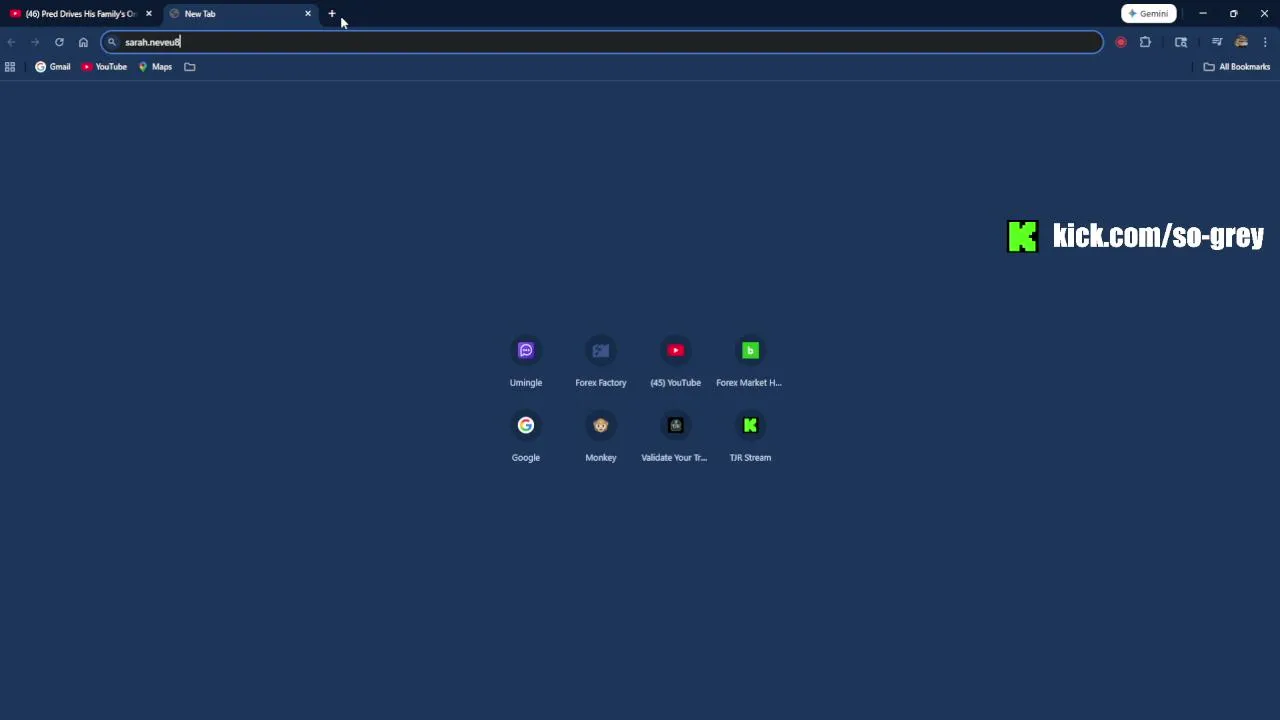Select the New Tab tab

(x=240, y=14)
